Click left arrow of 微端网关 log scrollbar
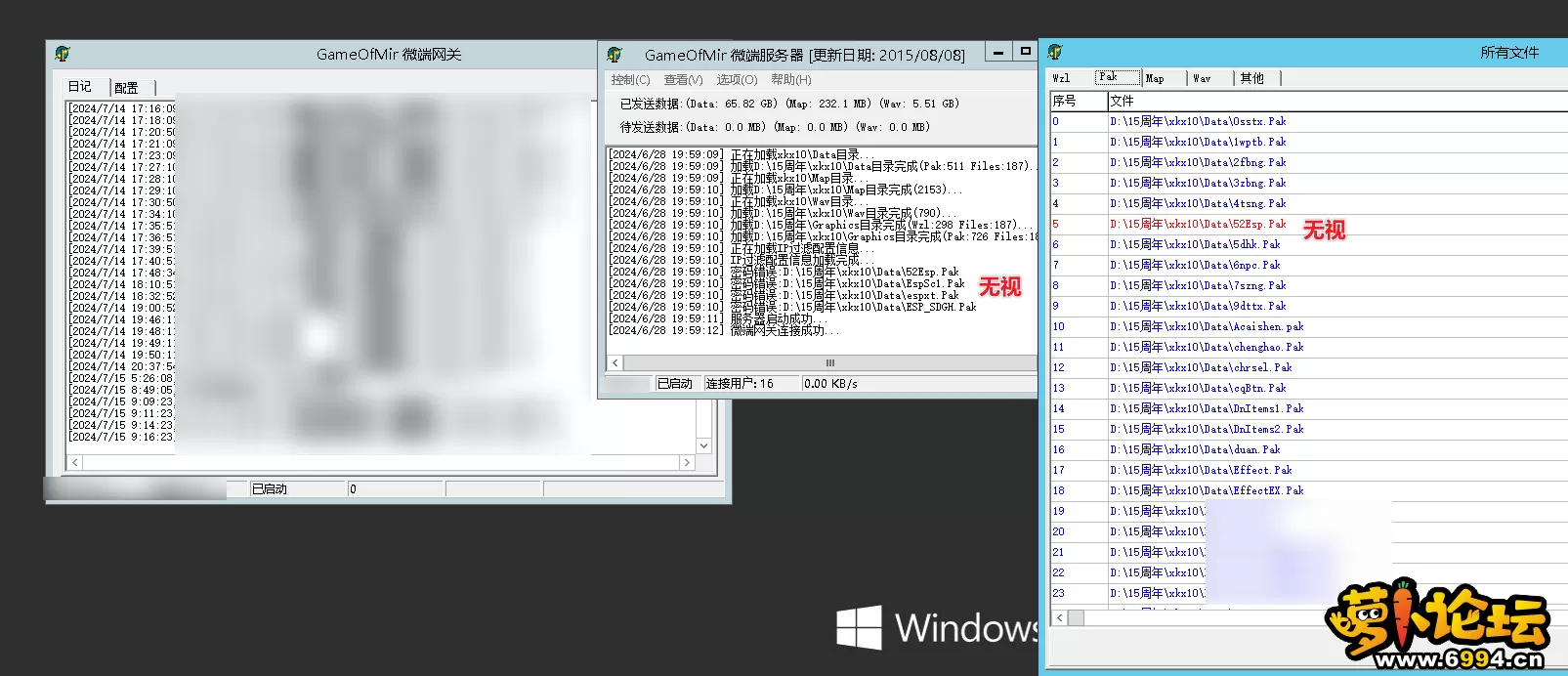Screen dimensions: 1568x676 point(75,463)
